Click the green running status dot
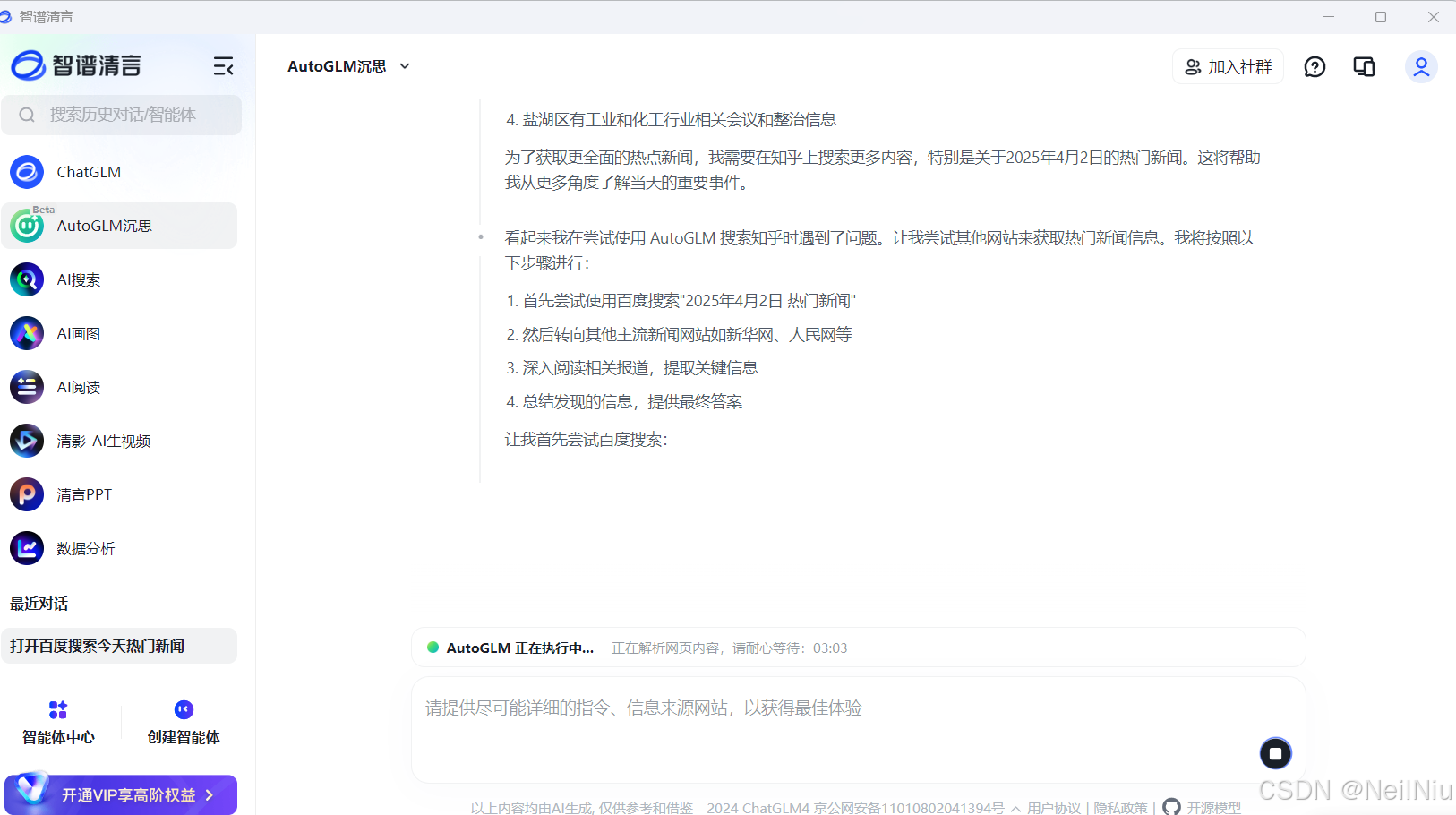Screen dimensions: 1456x815 (433, 648)
